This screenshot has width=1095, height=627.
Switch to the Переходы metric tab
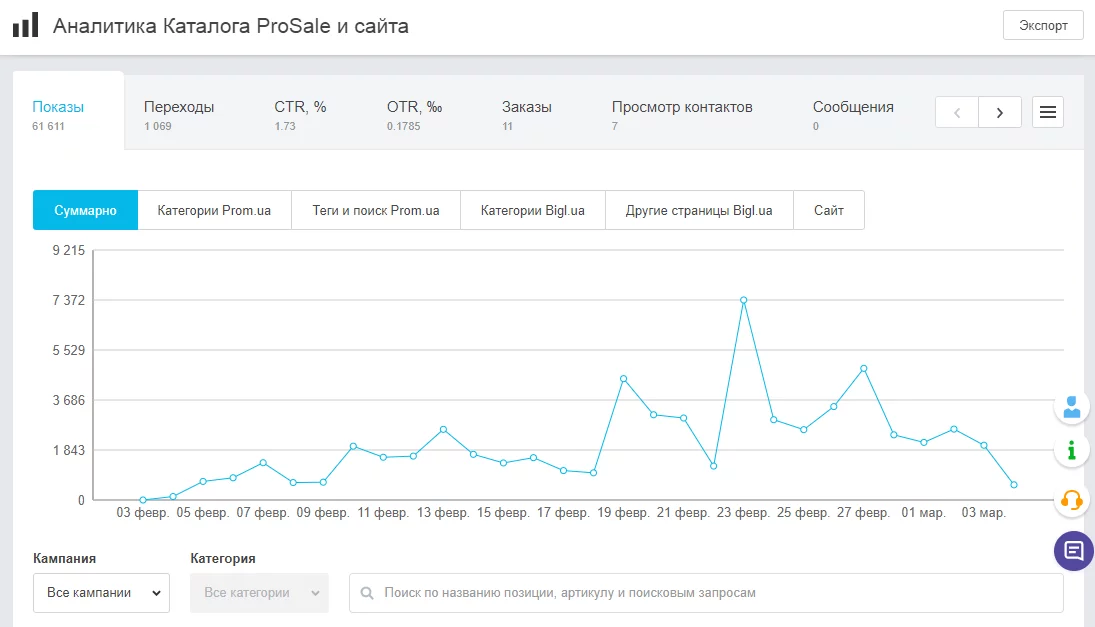179,114
